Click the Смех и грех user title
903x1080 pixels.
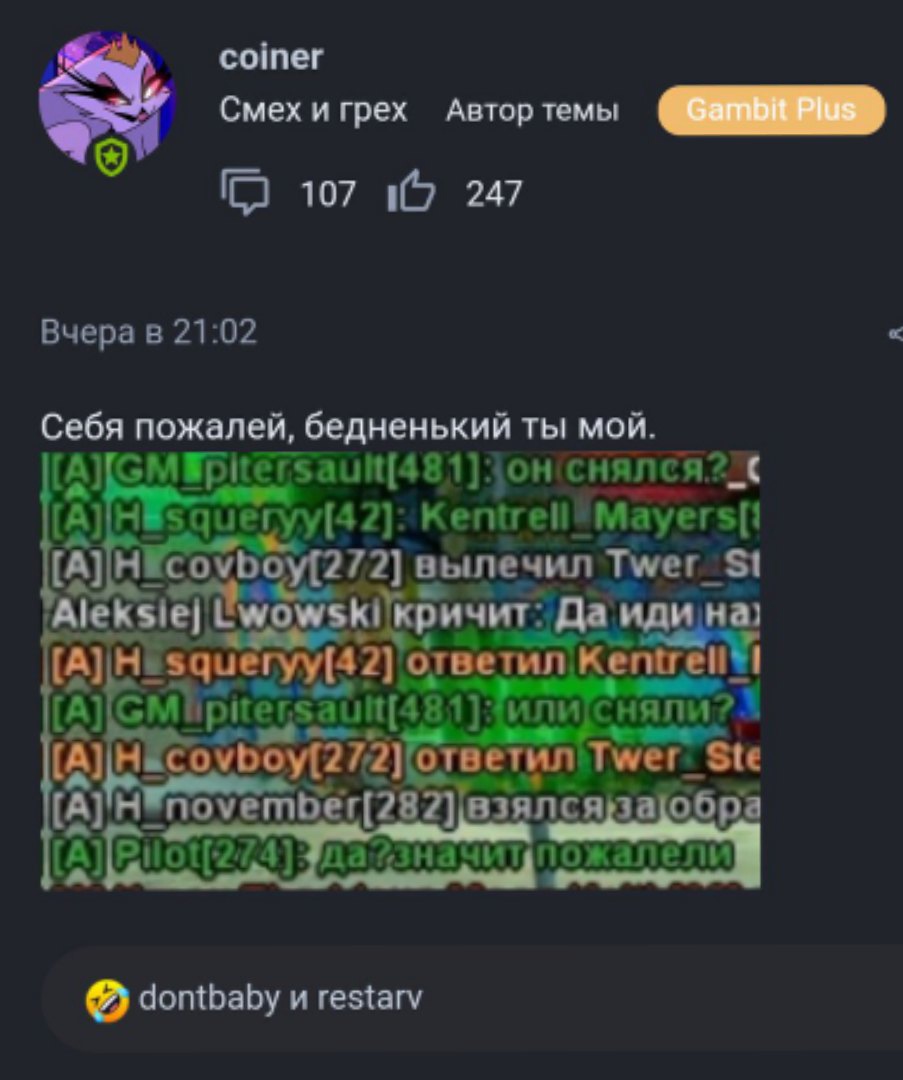point(313,110)
